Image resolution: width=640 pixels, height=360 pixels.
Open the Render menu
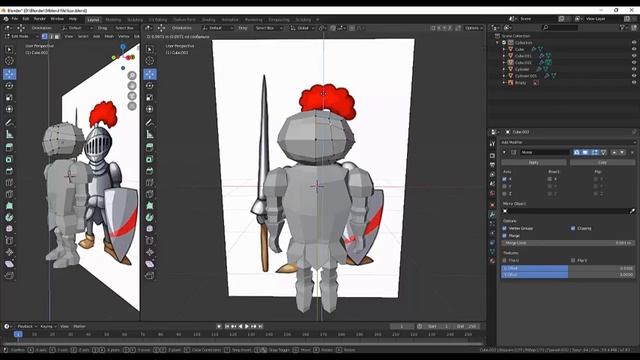click(40, 19)
